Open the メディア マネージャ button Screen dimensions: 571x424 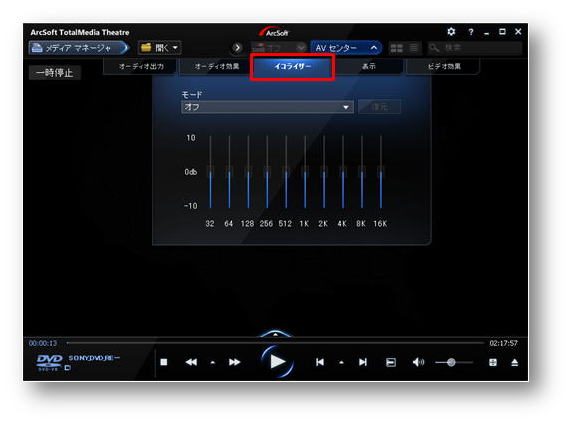(79, 48)
